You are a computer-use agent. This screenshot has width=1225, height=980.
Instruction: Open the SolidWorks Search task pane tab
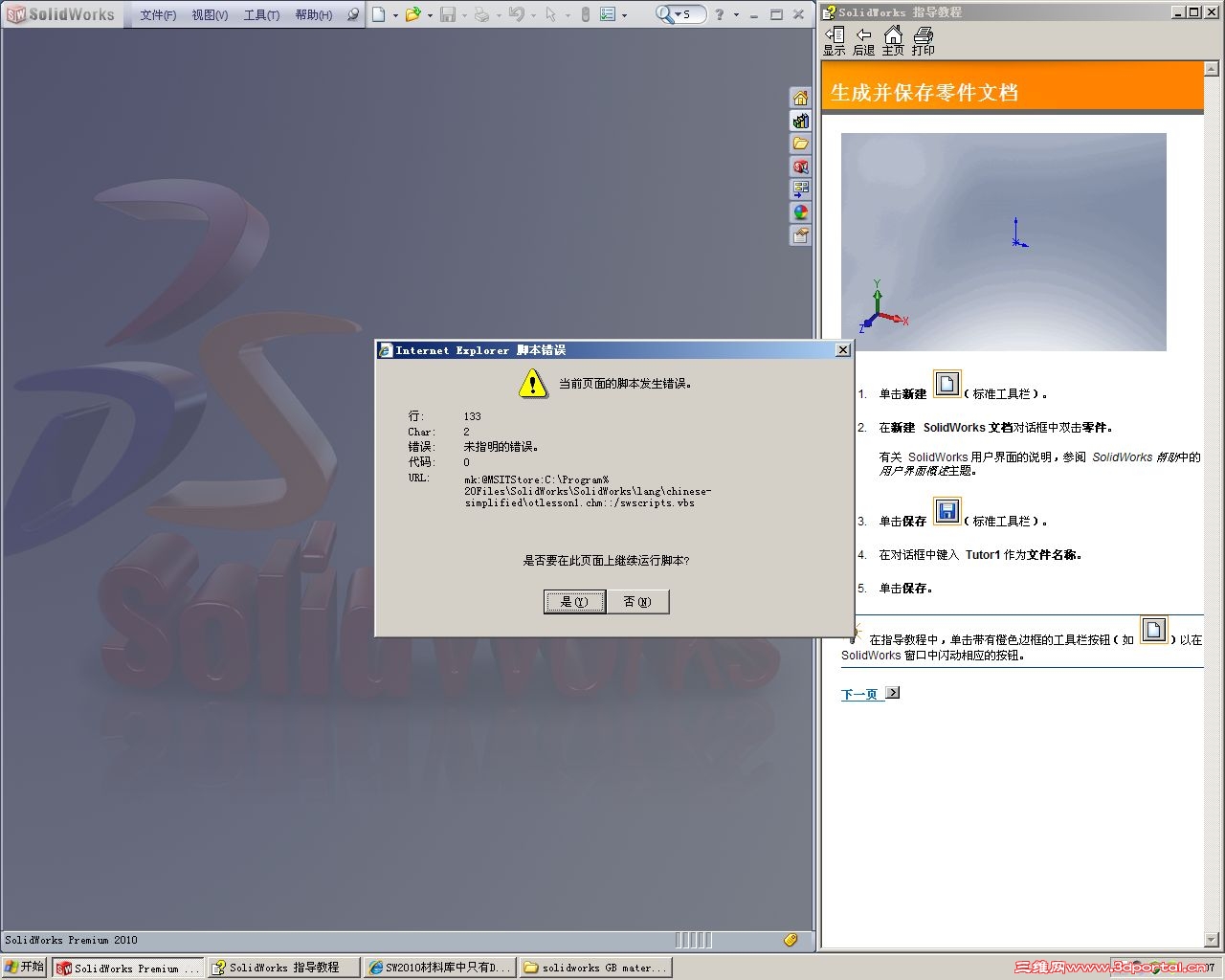[801, 167]
